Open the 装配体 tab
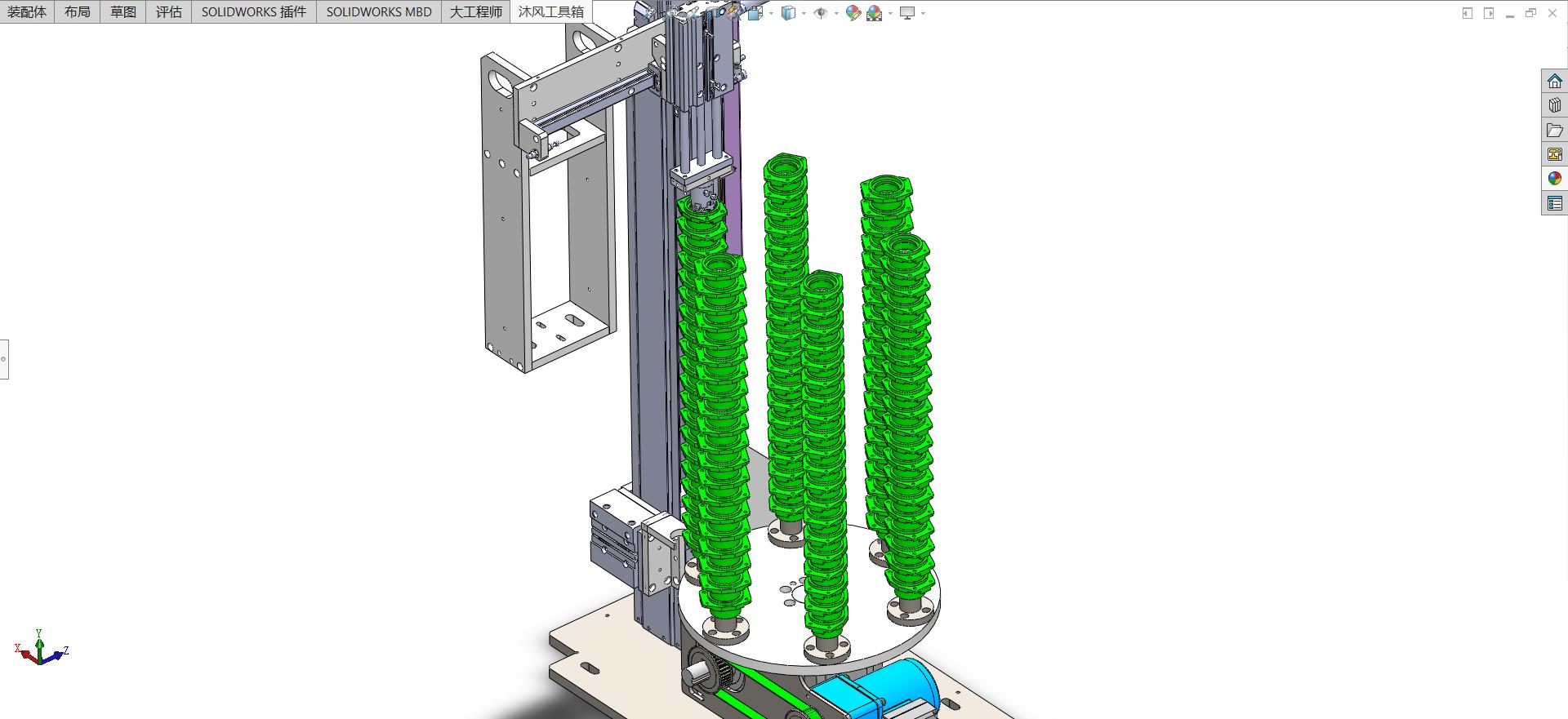 click(27, 11)
